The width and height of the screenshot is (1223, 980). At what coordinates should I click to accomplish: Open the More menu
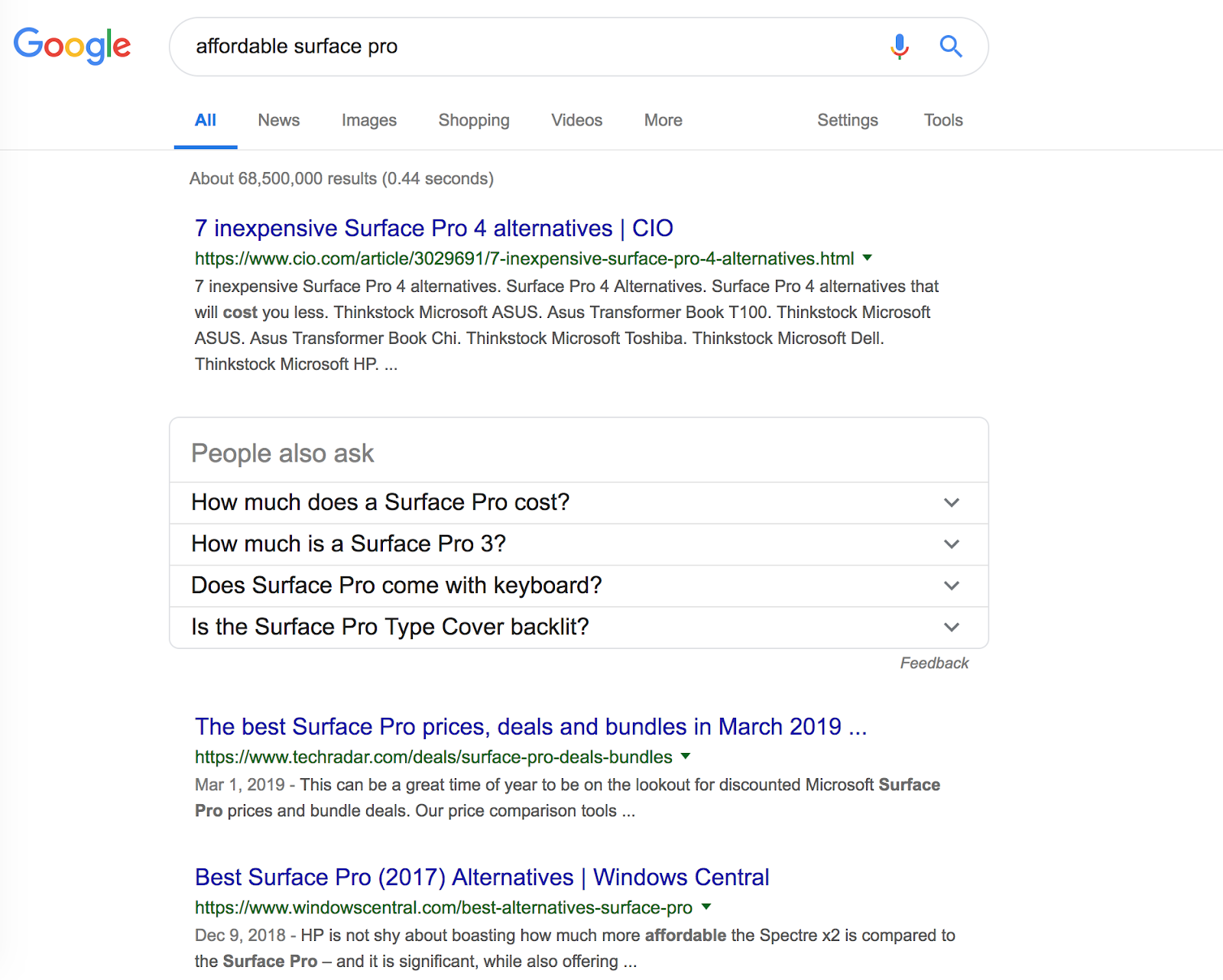[x=663, y=120]
